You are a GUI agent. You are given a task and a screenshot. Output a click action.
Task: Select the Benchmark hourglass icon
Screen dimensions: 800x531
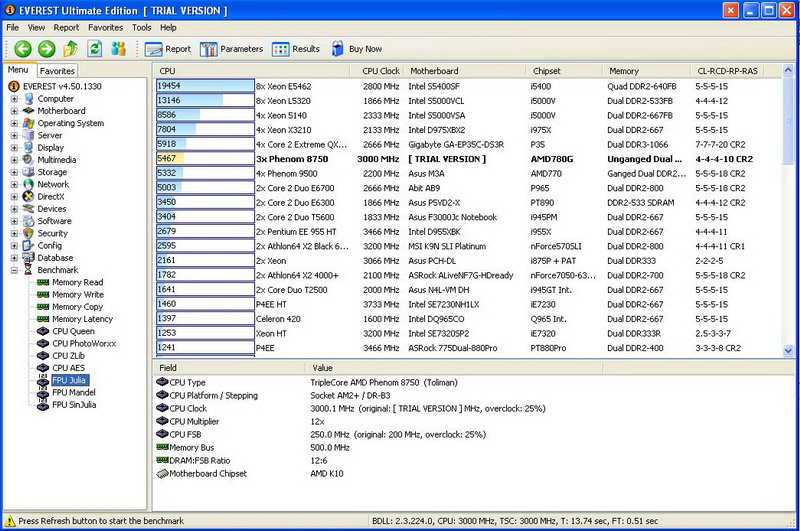(x=29, y=270)
